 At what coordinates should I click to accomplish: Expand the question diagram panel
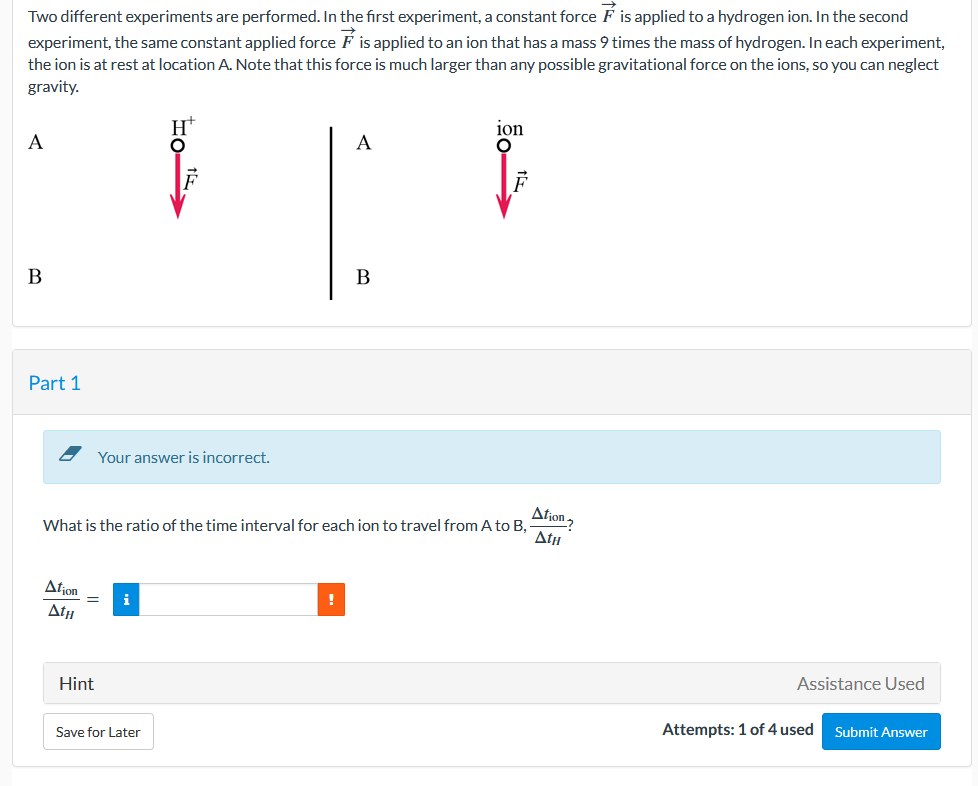coord(490,200)
